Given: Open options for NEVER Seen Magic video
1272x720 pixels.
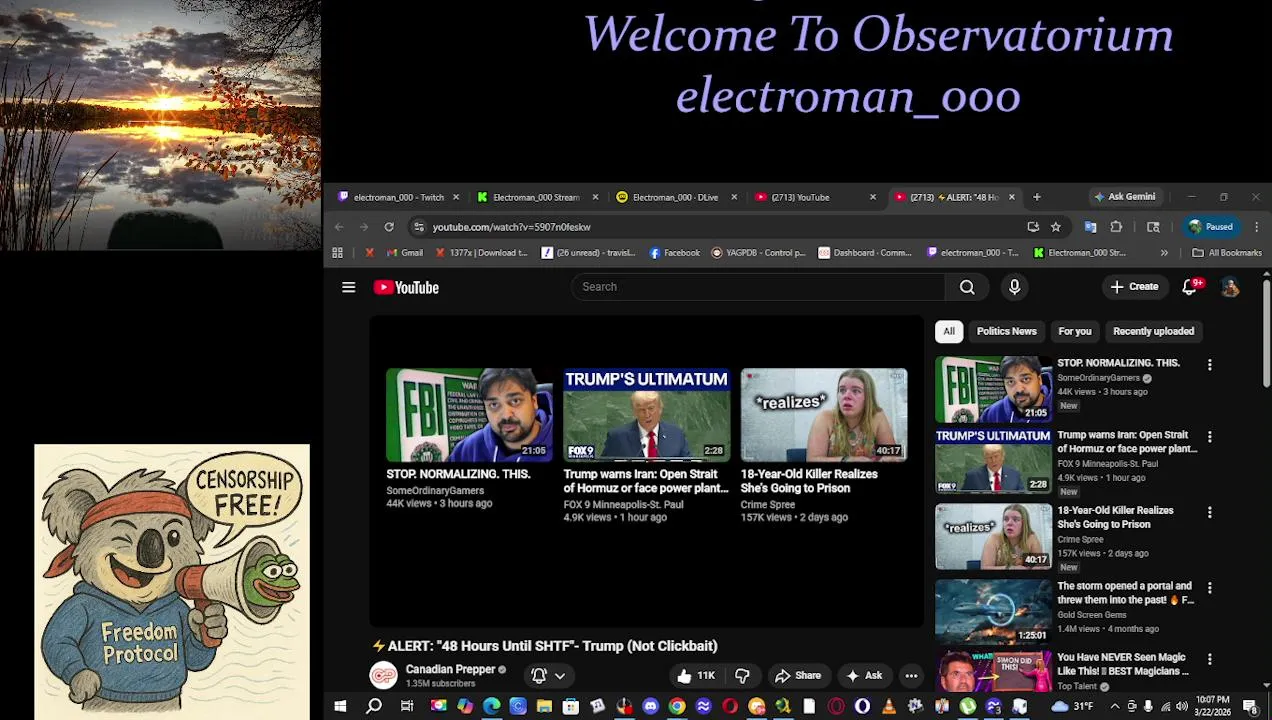Looking at the screenshot, I should (1209, 659).
